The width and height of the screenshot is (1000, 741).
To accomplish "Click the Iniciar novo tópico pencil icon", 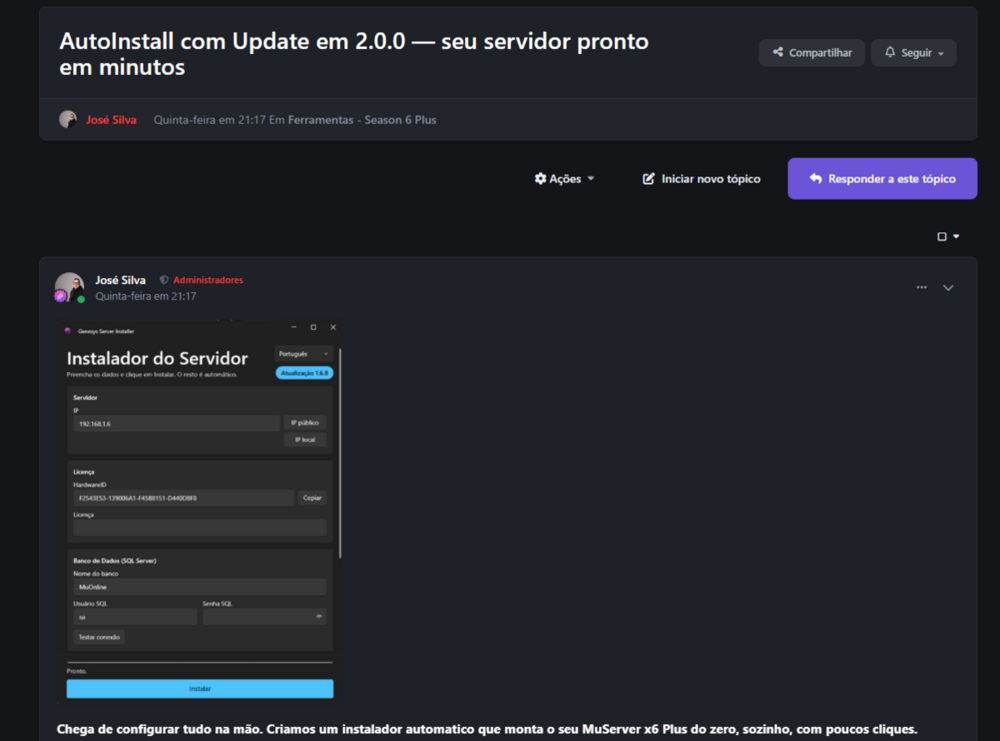I will pyautogui.click(x=648, y=179).
